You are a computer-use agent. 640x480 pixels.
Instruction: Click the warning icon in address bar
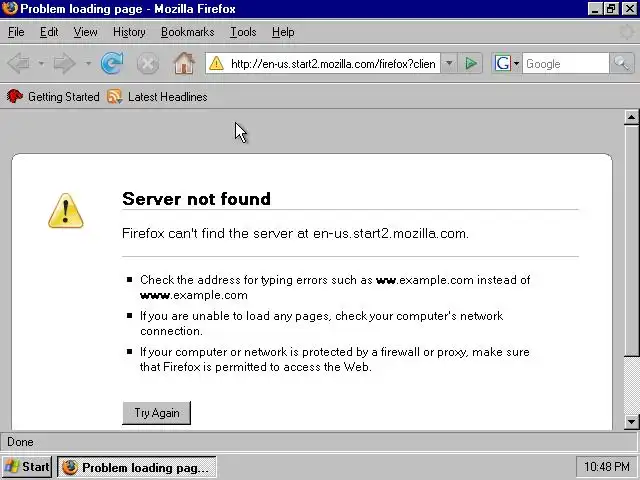pyautogui.click(x=216, y=63)
